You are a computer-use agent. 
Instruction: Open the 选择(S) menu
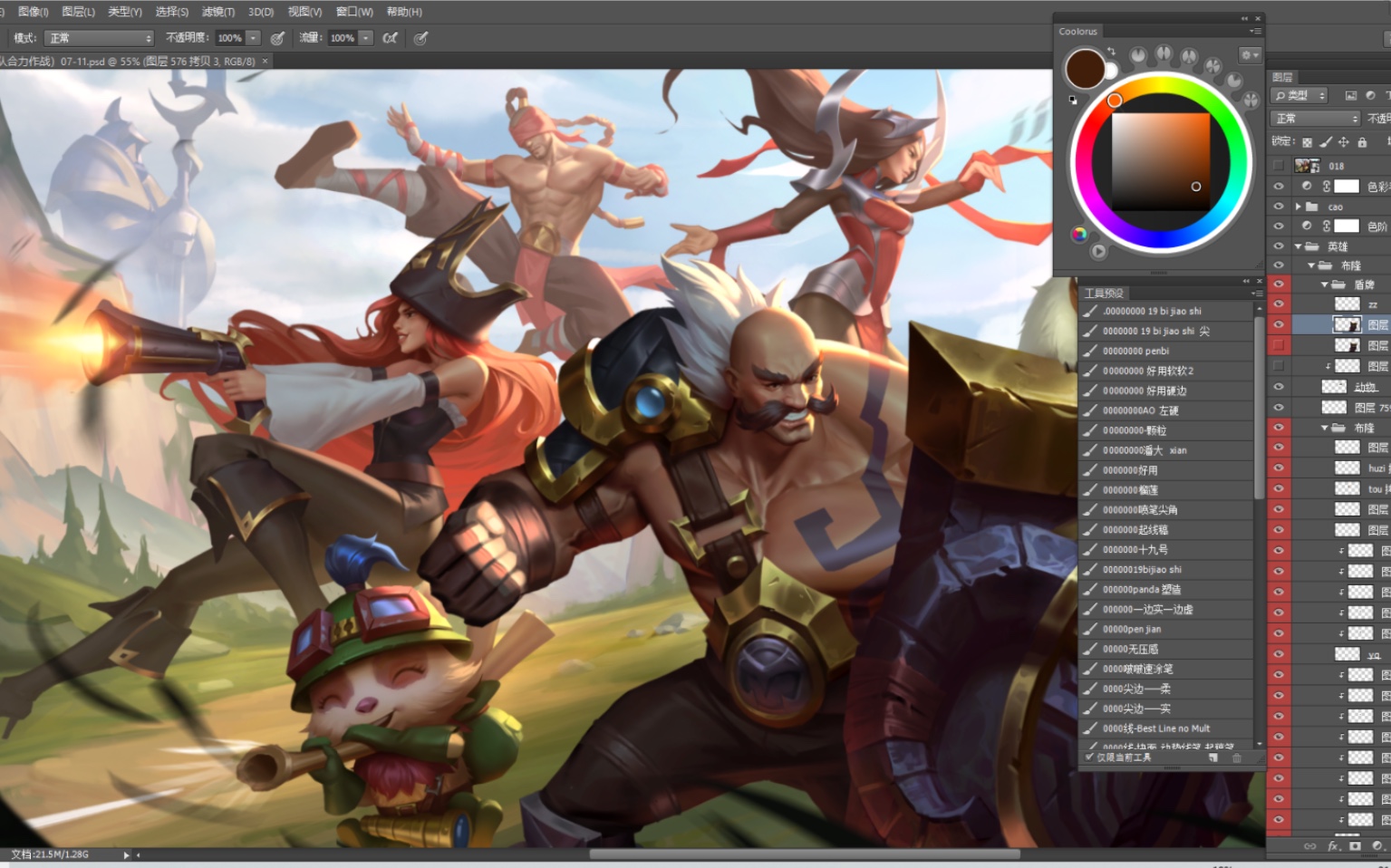coord(172,12)
